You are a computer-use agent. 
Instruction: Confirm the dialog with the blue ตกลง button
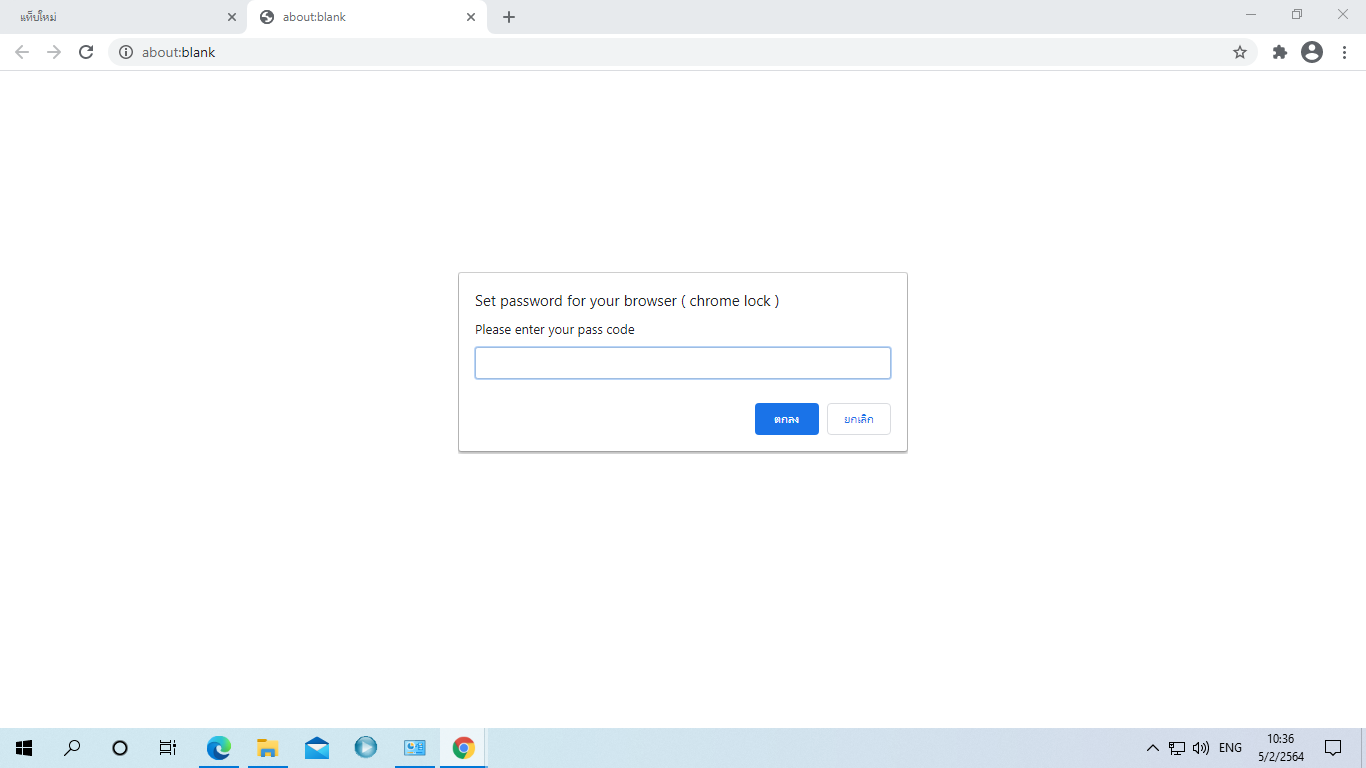pos(787,419)
